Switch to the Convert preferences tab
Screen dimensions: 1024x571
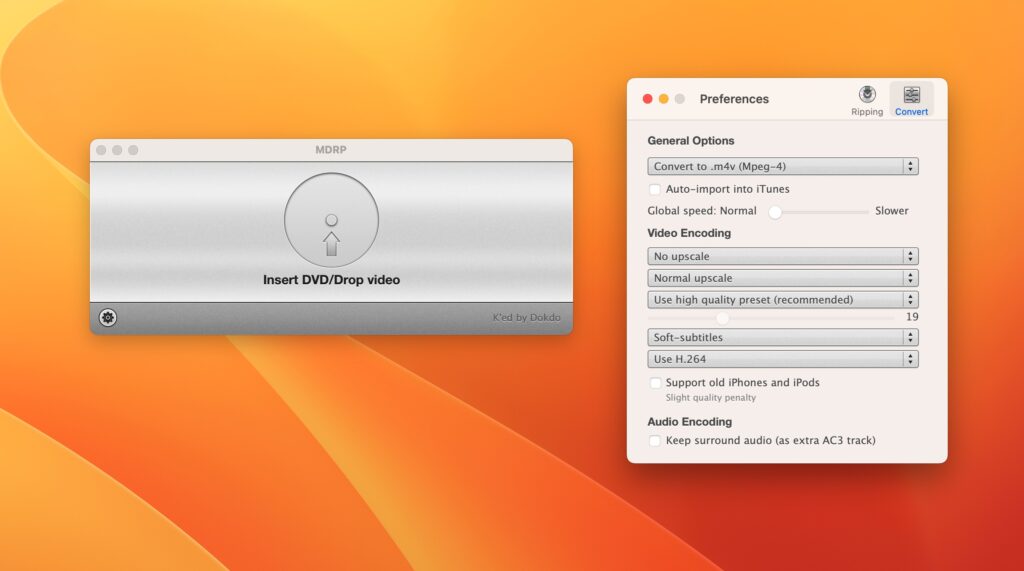(x=911, y=101)
